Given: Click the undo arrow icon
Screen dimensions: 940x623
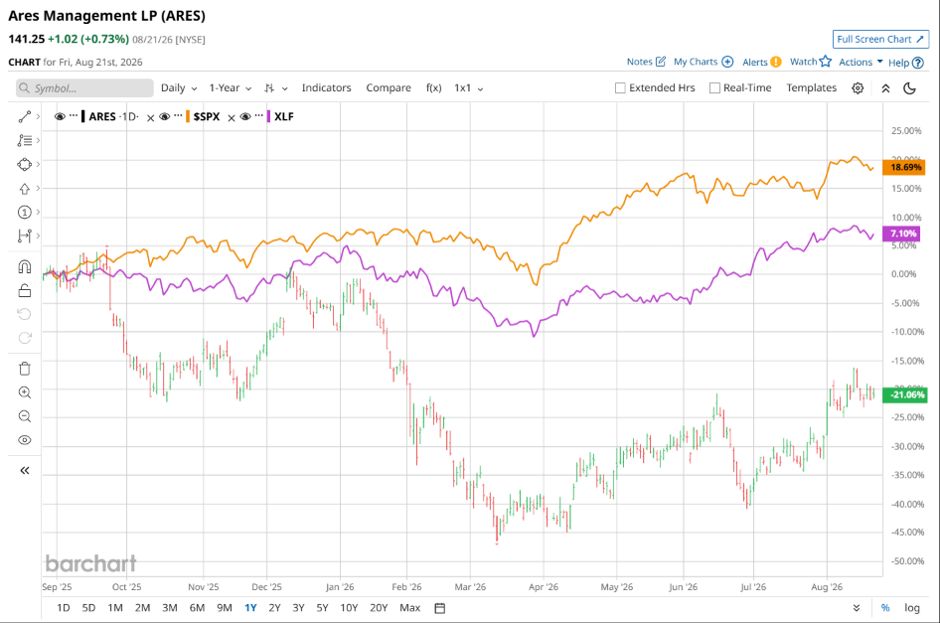Looking at the screenshot, I should [25, 314].
